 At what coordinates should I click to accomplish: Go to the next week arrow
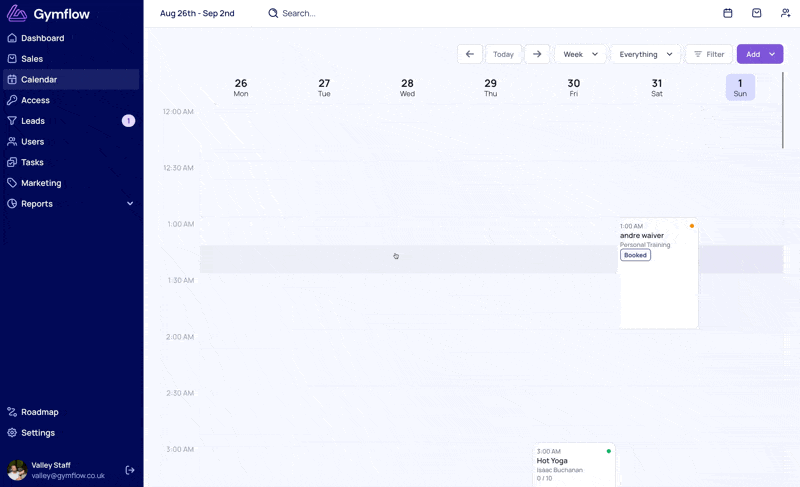(537, 54)
